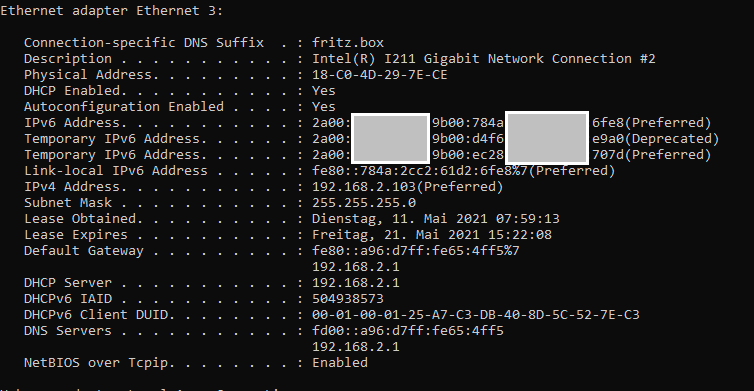Click the physical address 18-C0-4D-29-7E-CE

coord(379,75)
